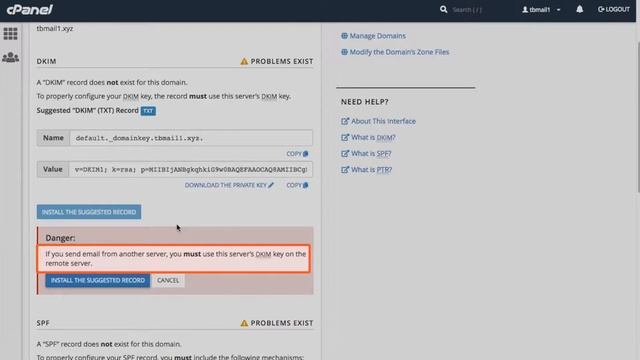Open the notifications bell
The image size is (640, 360).
click(580, 9)
